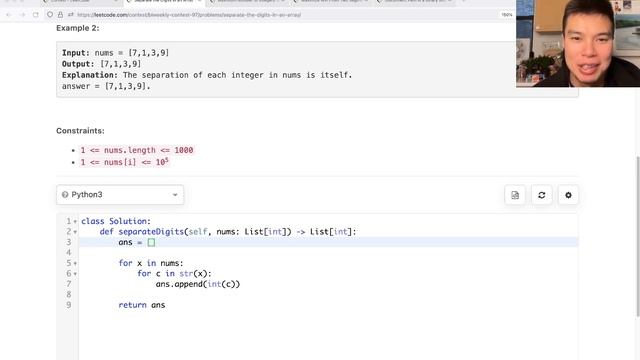Click the 'separateDigits' function name

151,231
